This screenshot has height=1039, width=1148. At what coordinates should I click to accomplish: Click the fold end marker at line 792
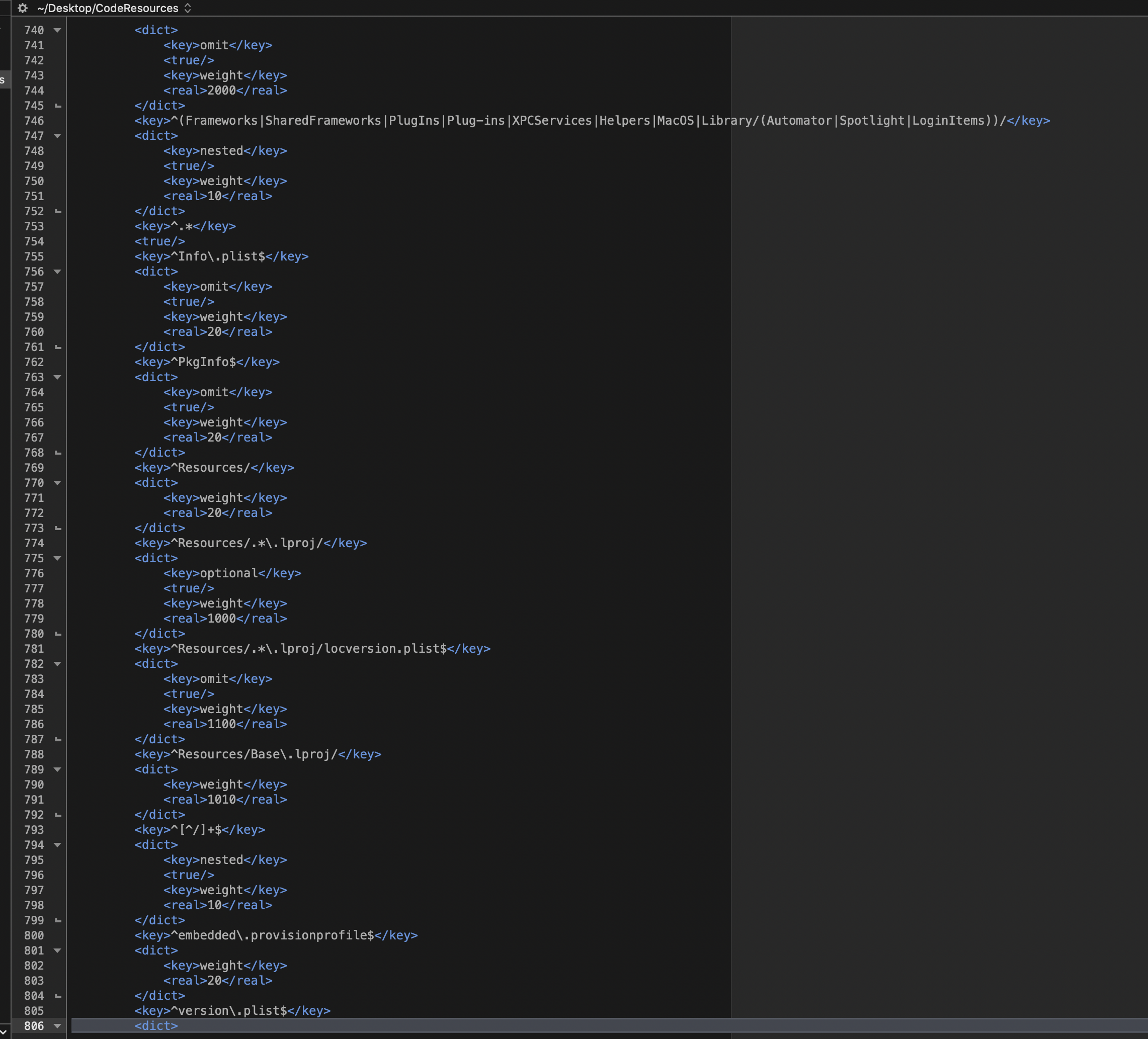click(57, 815)
